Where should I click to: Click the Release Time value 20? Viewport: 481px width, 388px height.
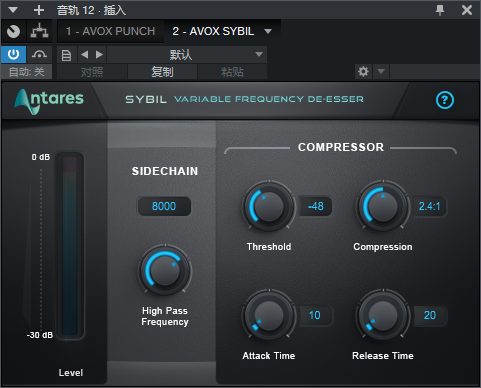point(430,315)
